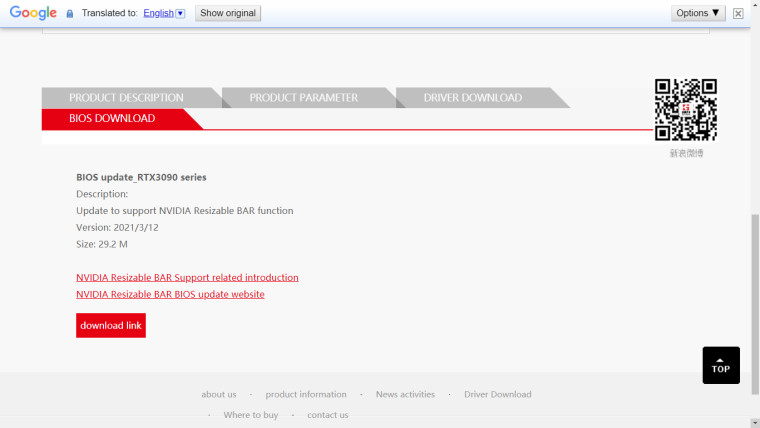
Task: Open the Driver Download footer link
Action: [498, 394]
